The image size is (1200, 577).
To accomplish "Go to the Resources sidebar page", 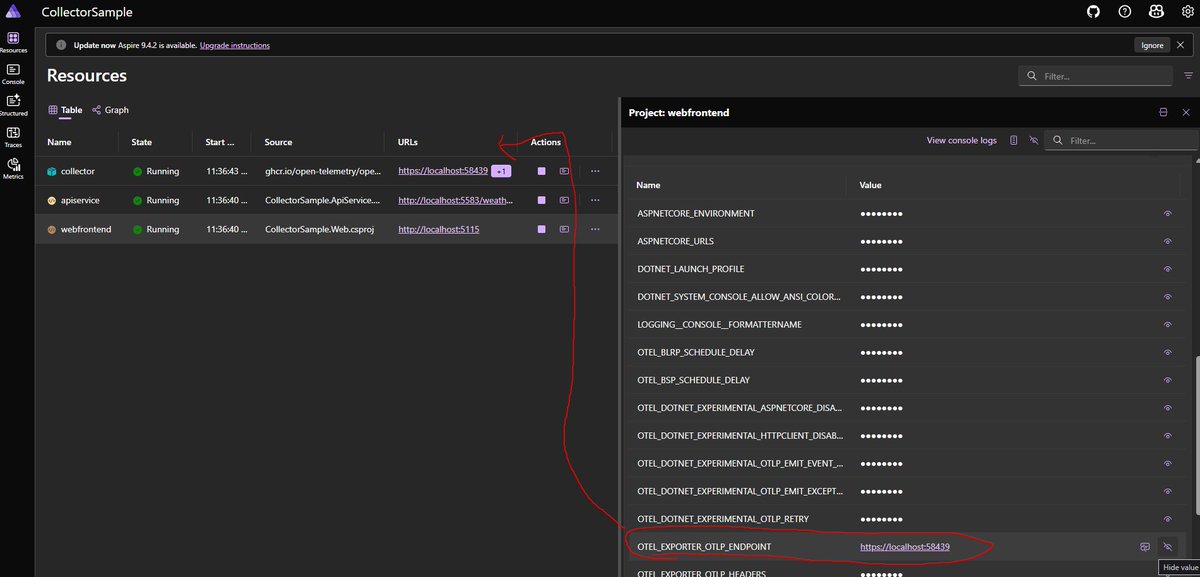I will click(x=13, y=41).
